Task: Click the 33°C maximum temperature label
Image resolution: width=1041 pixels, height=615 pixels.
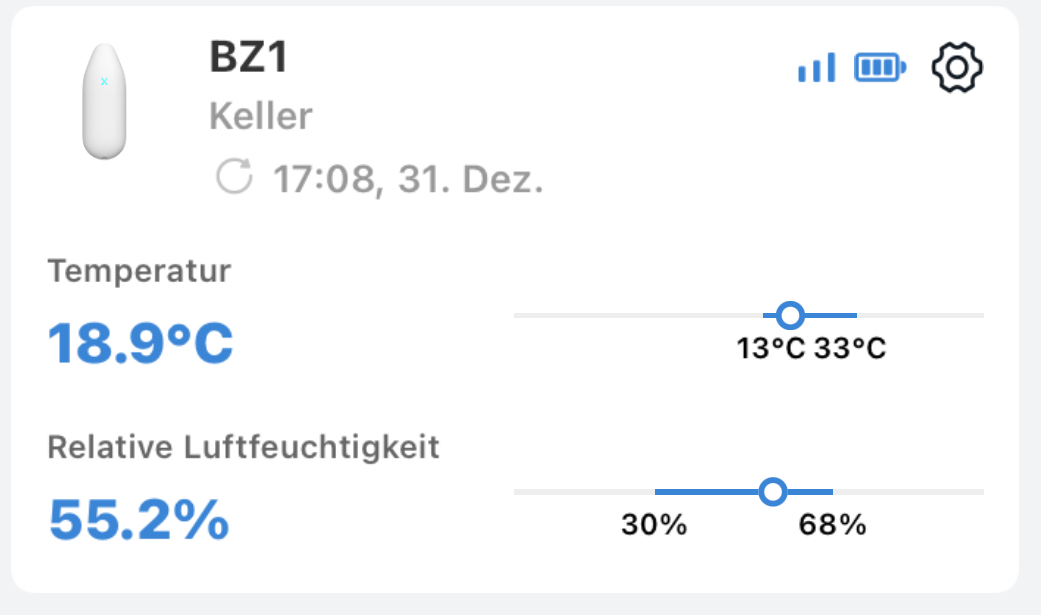Action: (x=850, y=349)
